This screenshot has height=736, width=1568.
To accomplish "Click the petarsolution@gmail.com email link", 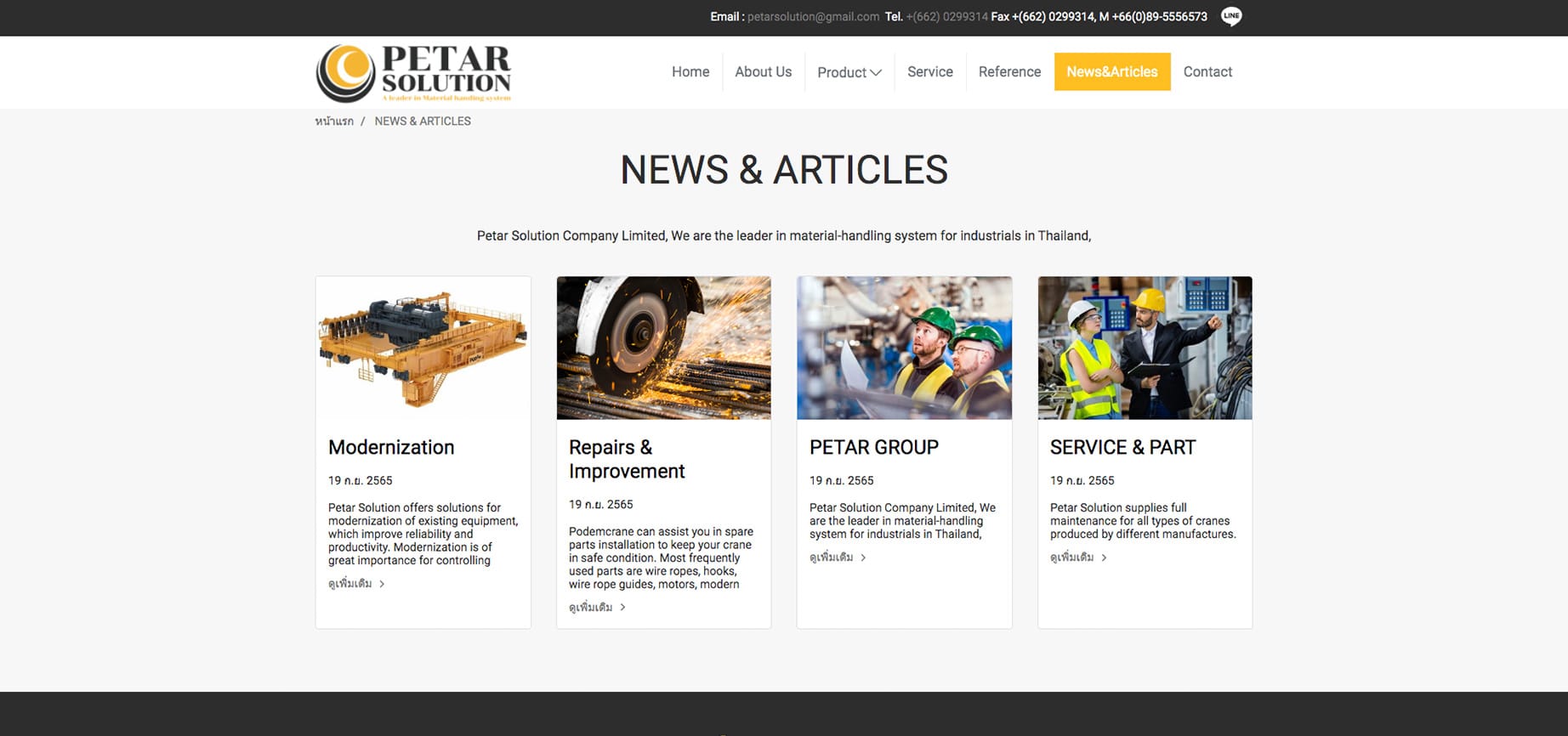I will pyautogui.click(x=813, y=17).
